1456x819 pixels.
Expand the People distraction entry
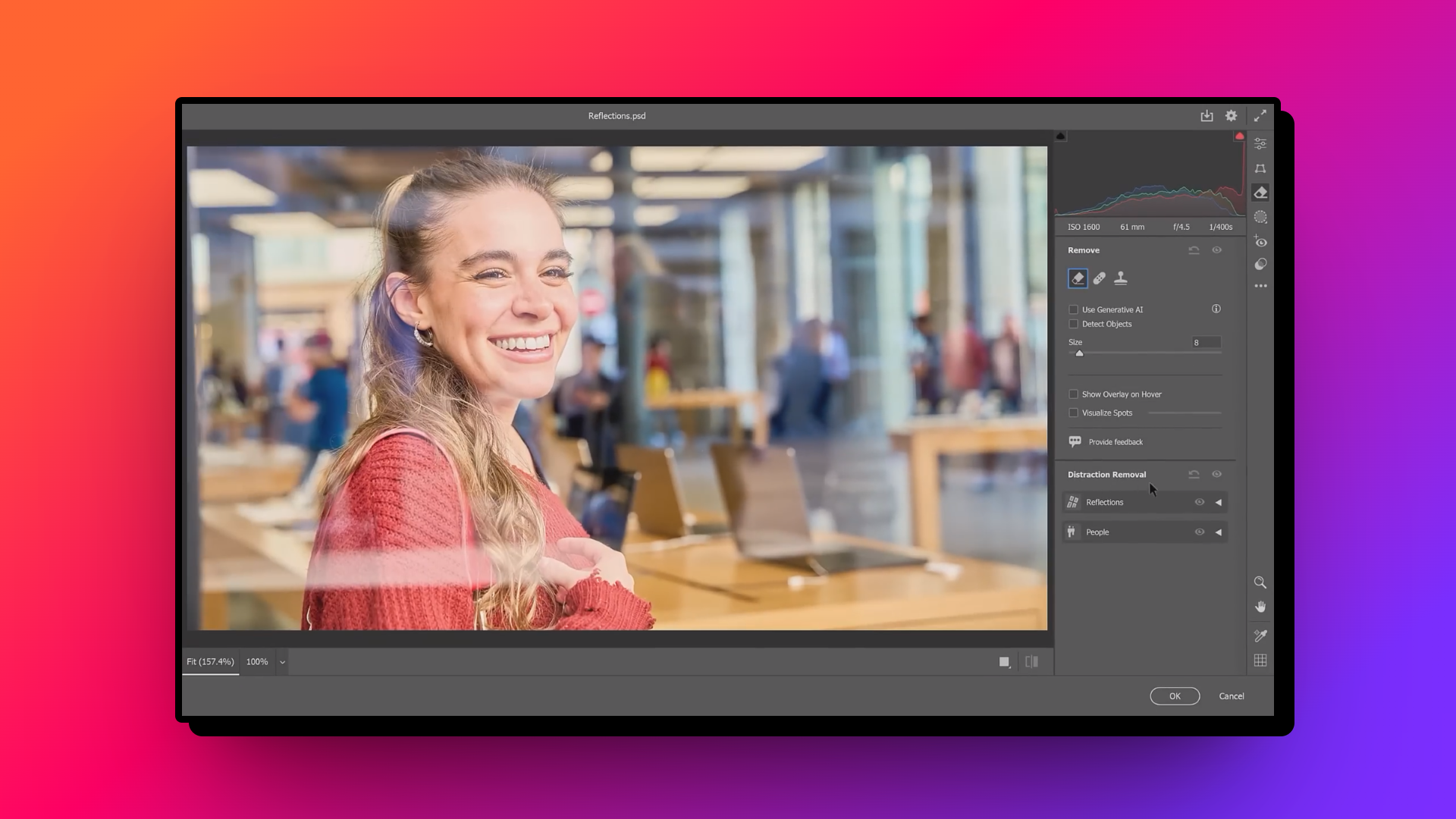(1219, 532)
